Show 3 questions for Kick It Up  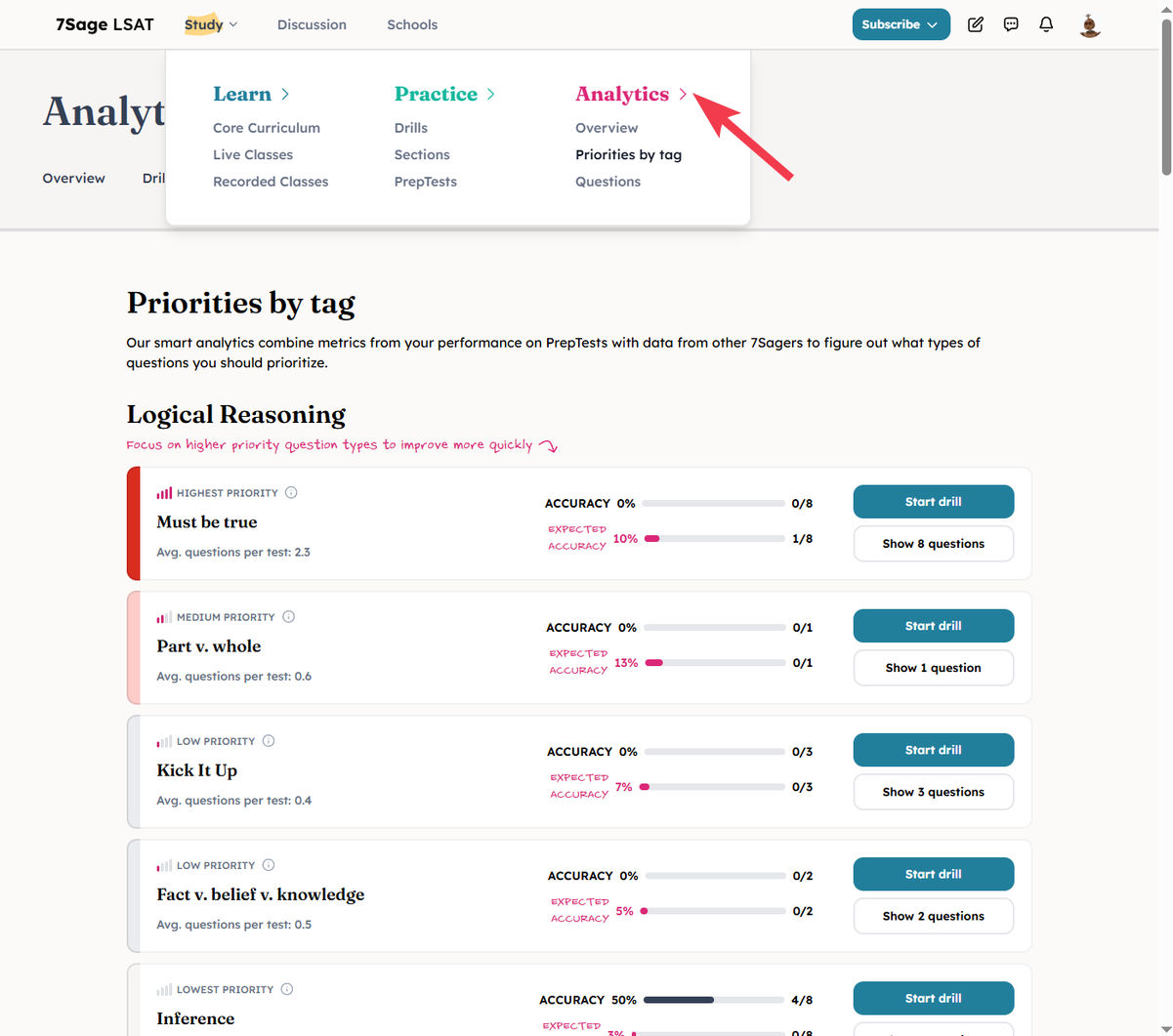click(x=933, y=792)
